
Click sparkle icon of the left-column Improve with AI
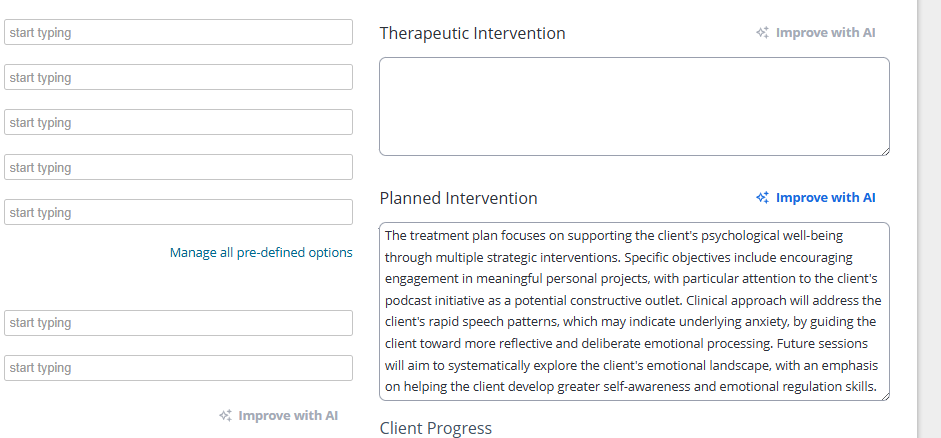[225, 415]
